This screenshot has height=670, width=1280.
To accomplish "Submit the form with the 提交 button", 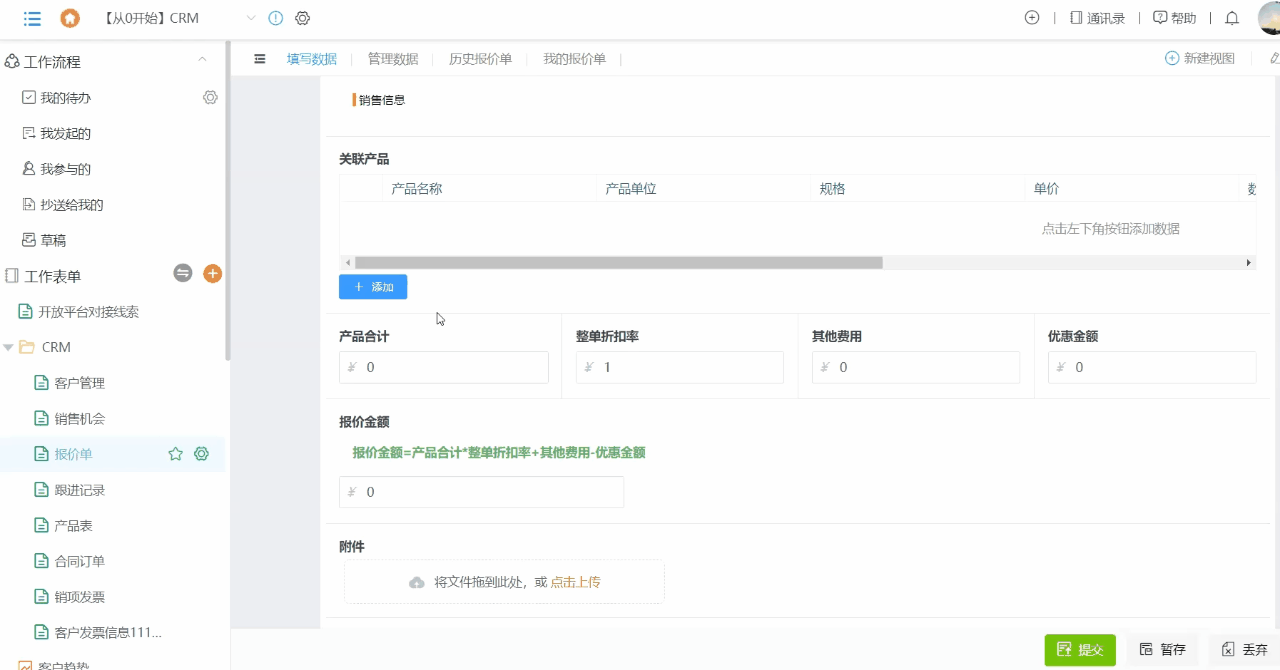I will coord(1079,648).
